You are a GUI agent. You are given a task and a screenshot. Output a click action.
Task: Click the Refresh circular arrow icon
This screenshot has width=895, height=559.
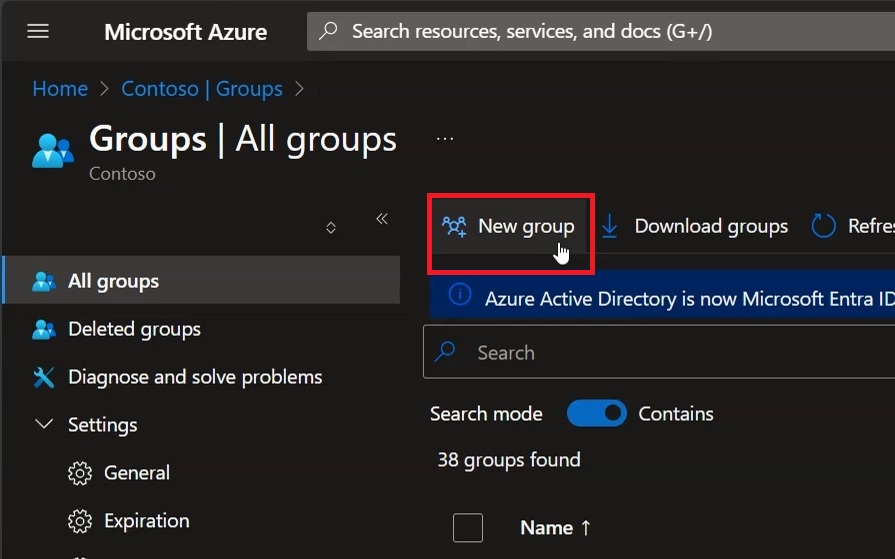point(823,226)
